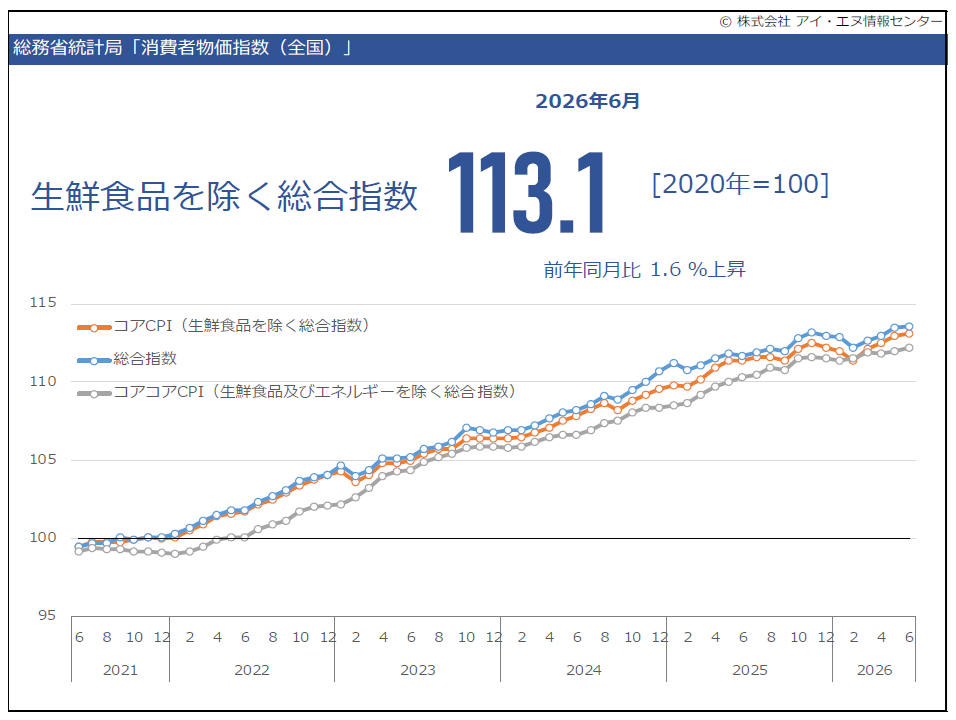Click the year label 2023 on x-axis

click(418, 670)
